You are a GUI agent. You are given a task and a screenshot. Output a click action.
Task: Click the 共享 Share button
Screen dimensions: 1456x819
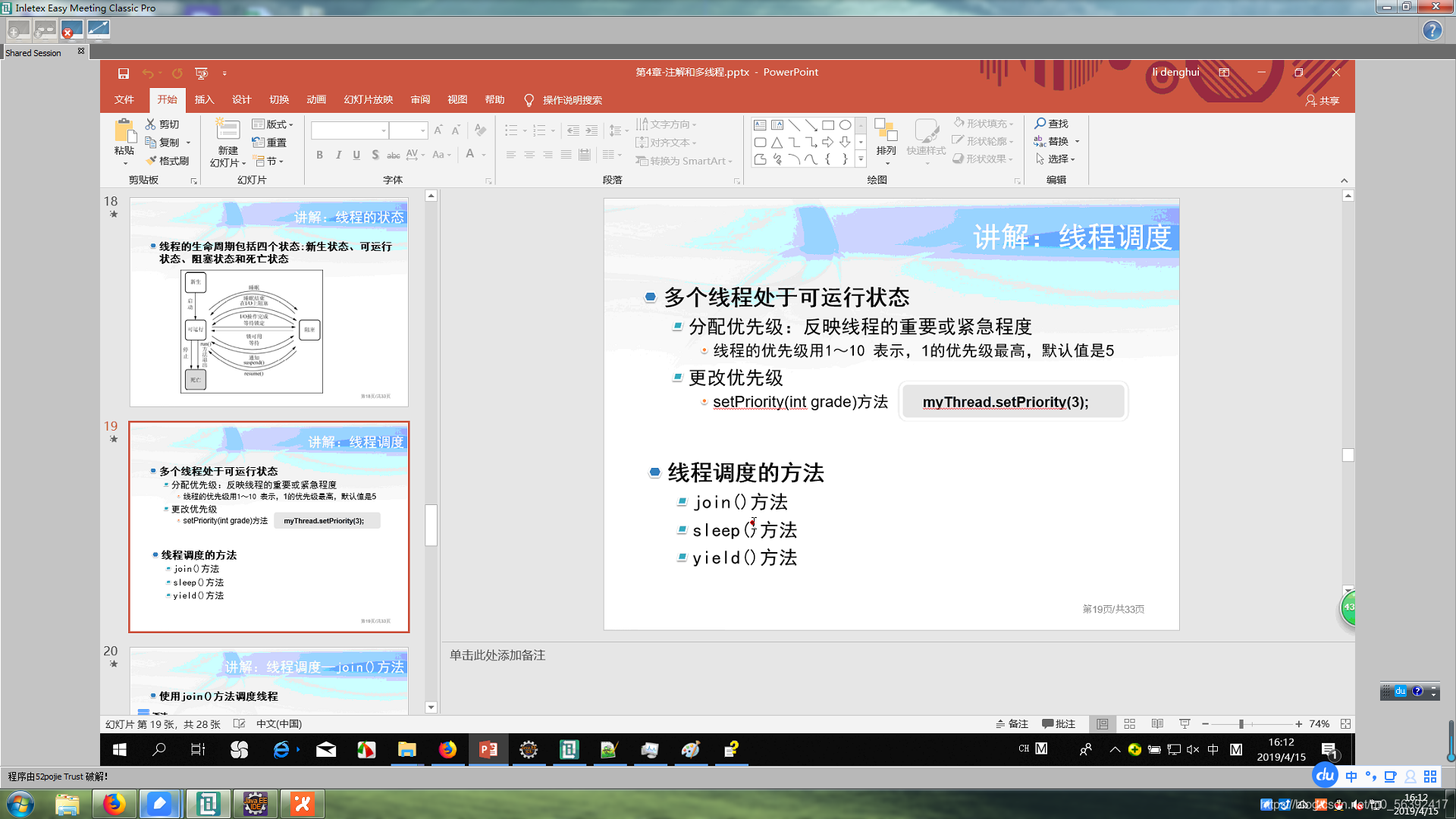click(1323, 100)
